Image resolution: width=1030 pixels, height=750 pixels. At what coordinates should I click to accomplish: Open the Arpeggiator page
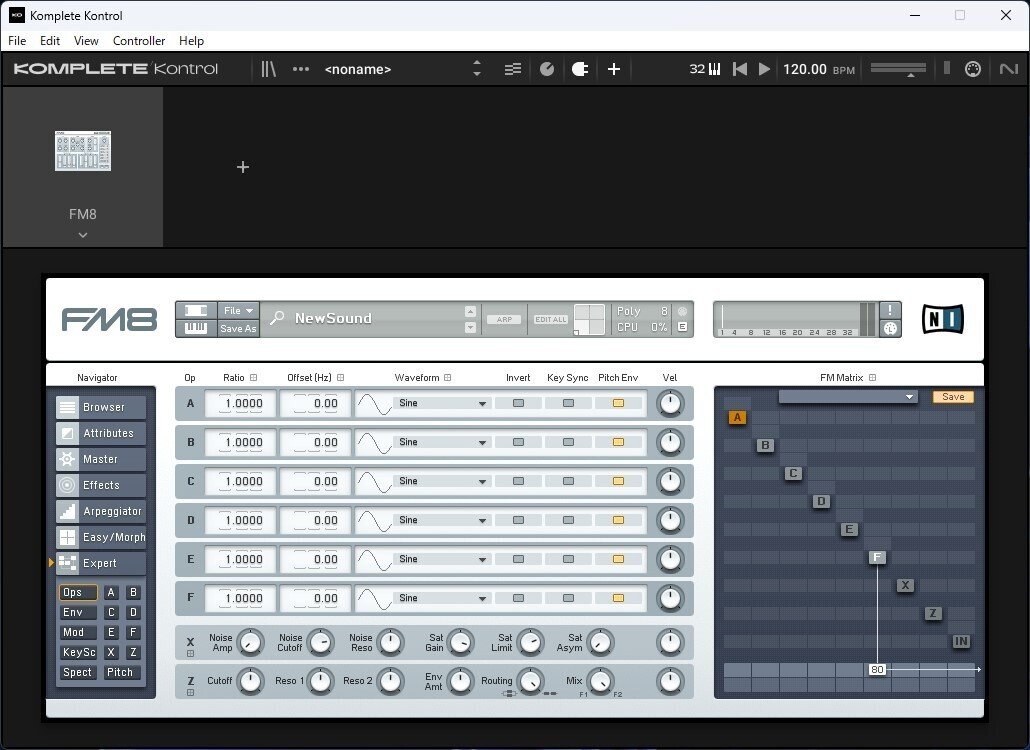(100, 511)
